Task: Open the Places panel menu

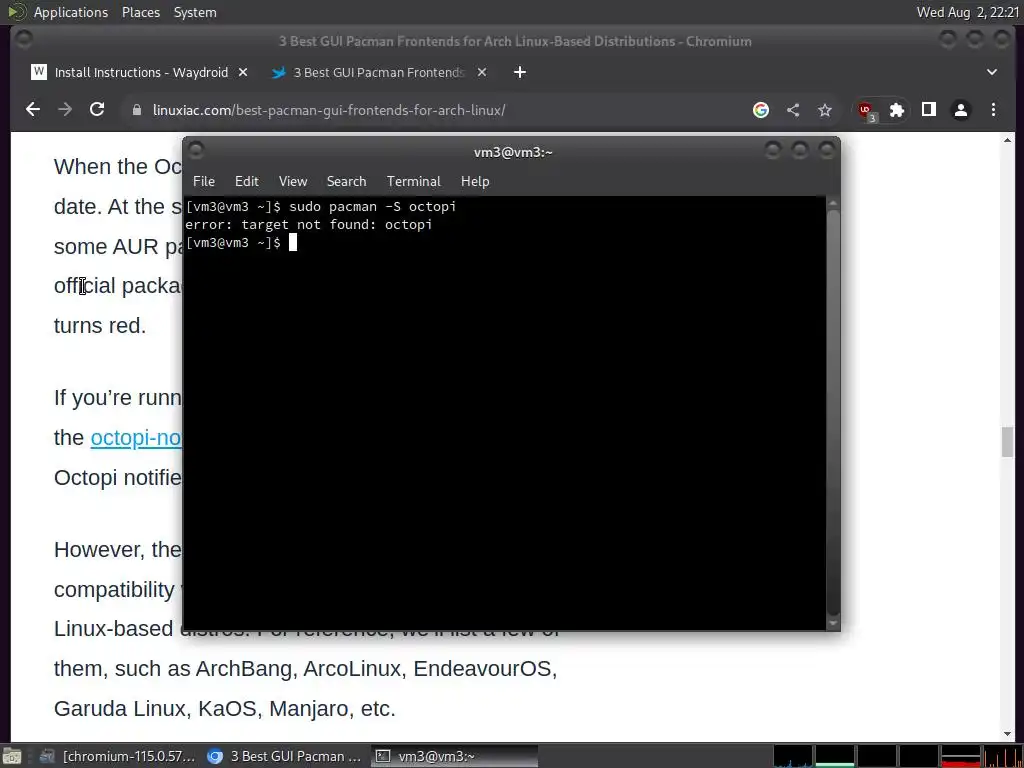Action: (140, 12)
